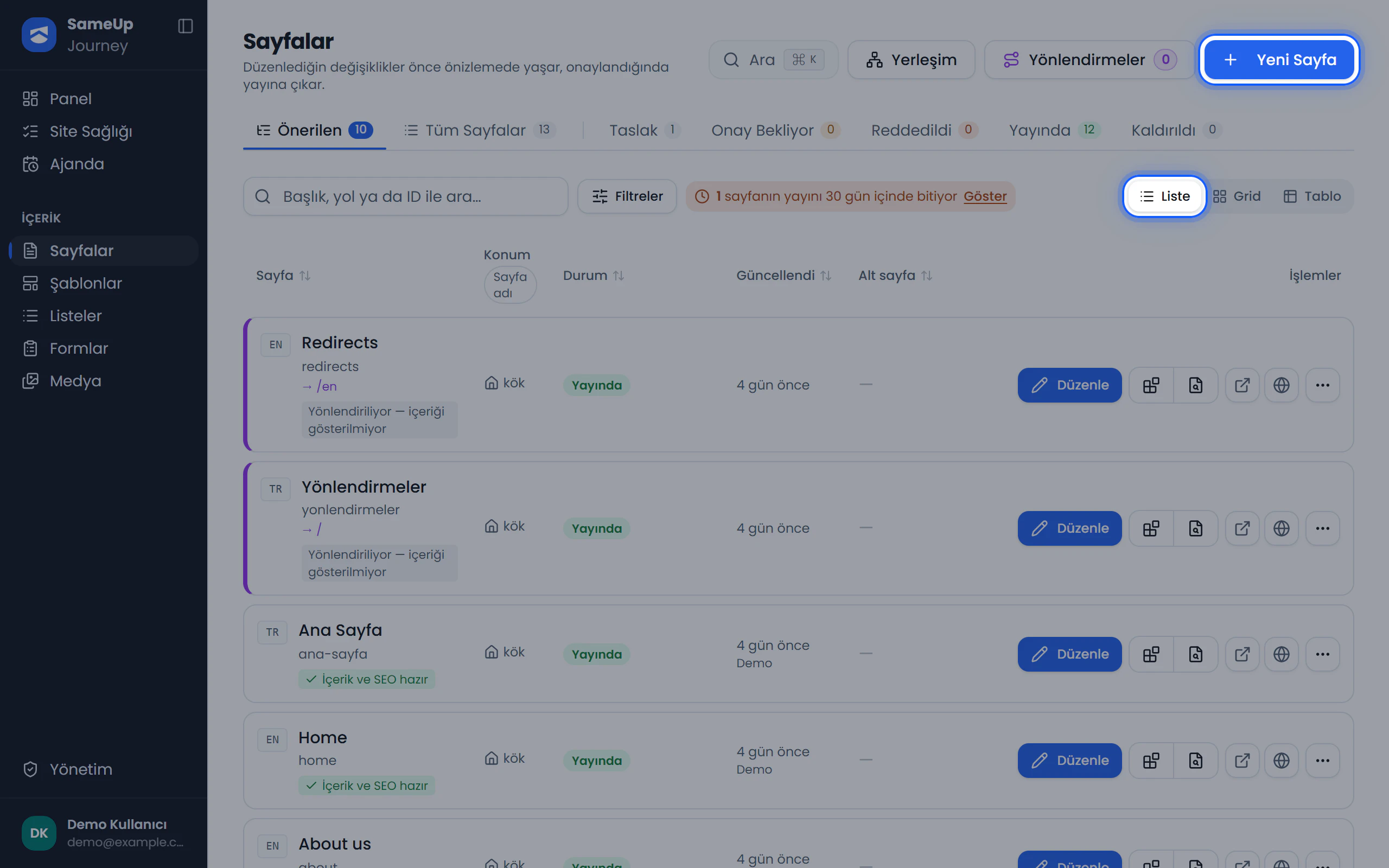Open more options for Home row
This screenshot has height=868, width=1389.
coord(1322,760)
